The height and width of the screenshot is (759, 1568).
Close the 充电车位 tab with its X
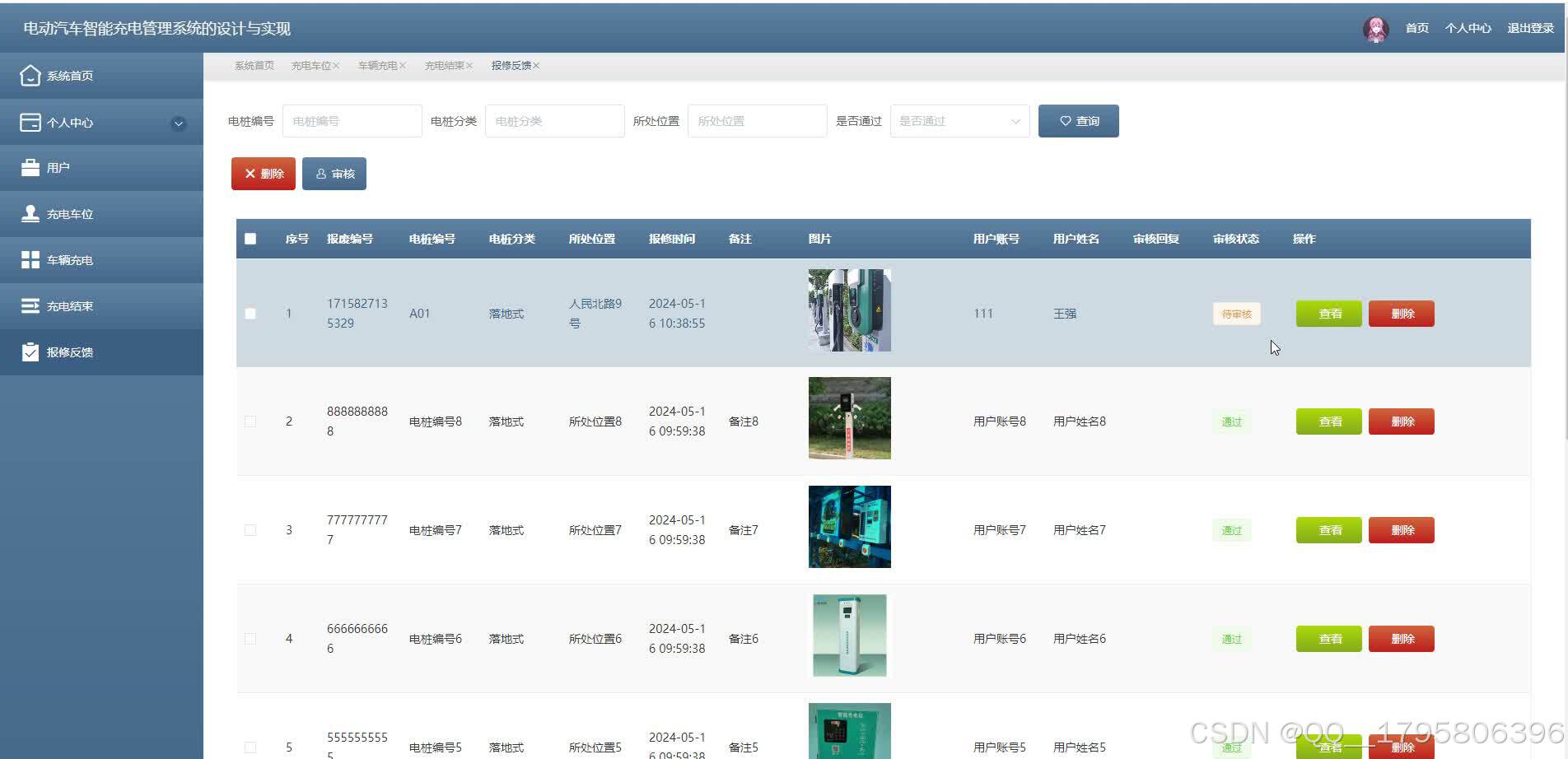[336, 66]
